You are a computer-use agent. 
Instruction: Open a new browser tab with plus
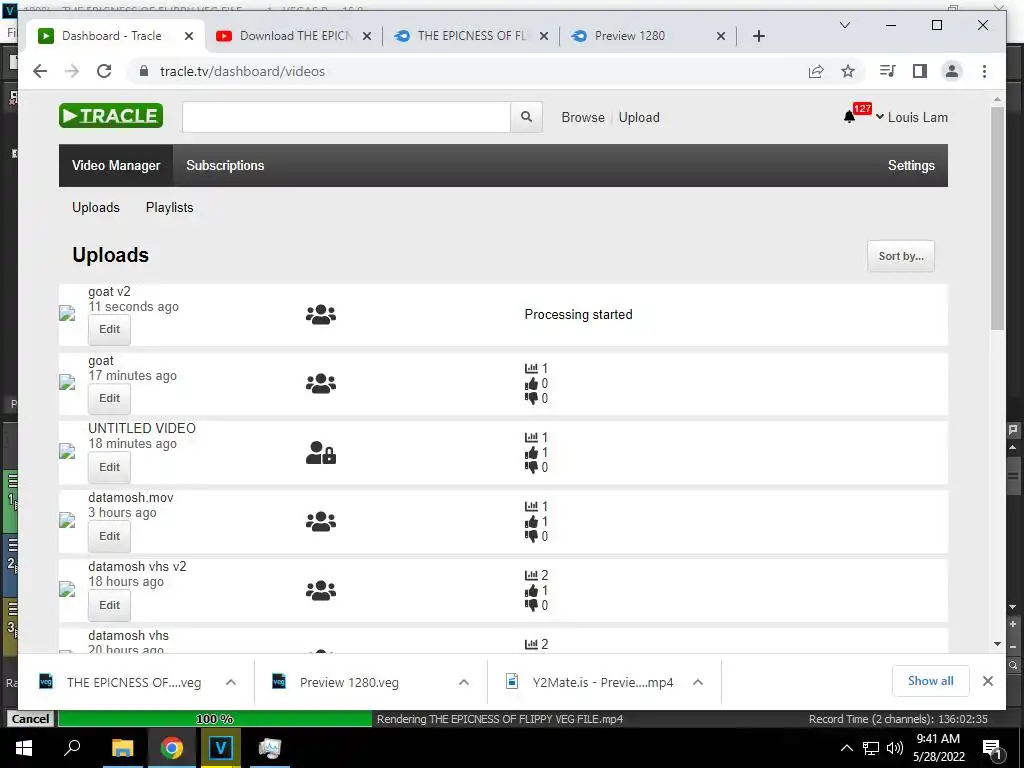click(758, 36)
